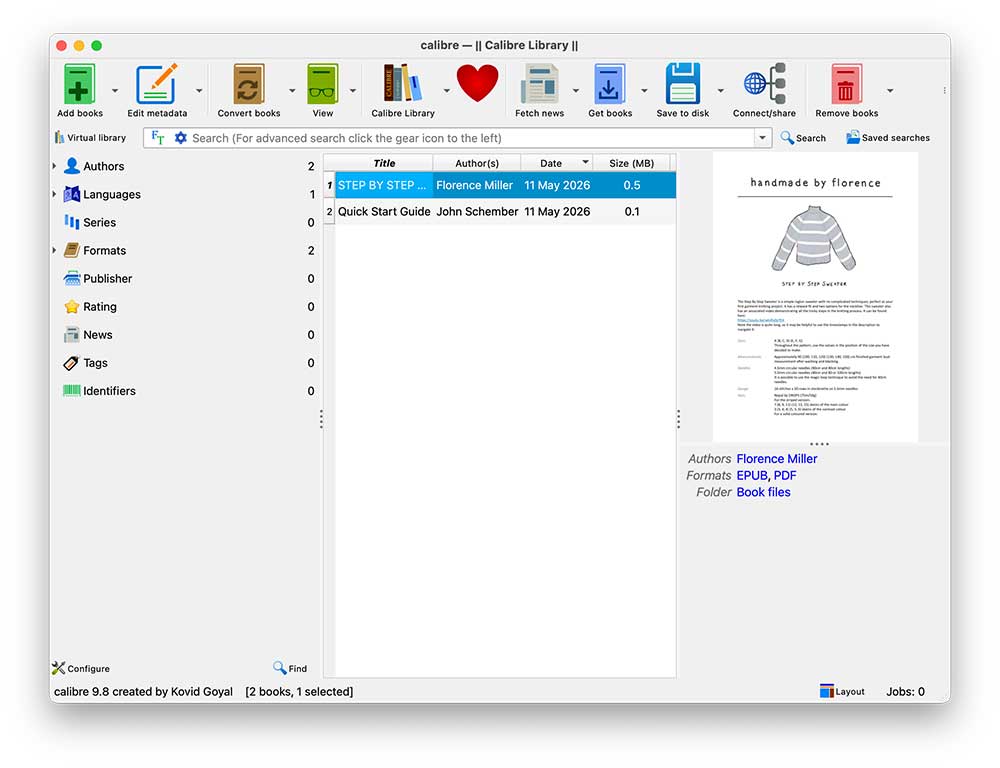Open the View book icon
Viewport: 1000px width, 768px height.
323,84
